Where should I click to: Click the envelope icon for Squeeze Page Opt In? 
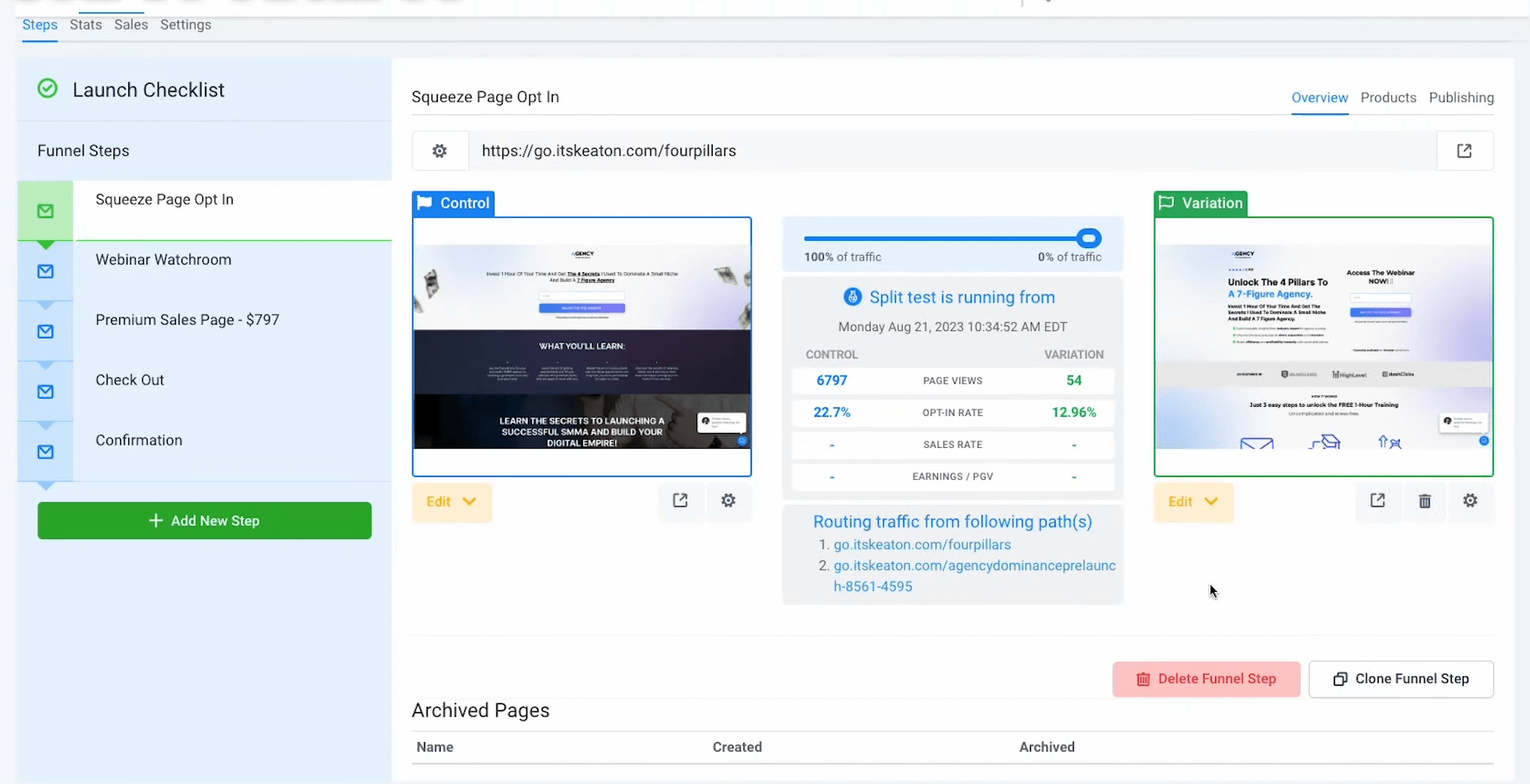coord(46,211)
